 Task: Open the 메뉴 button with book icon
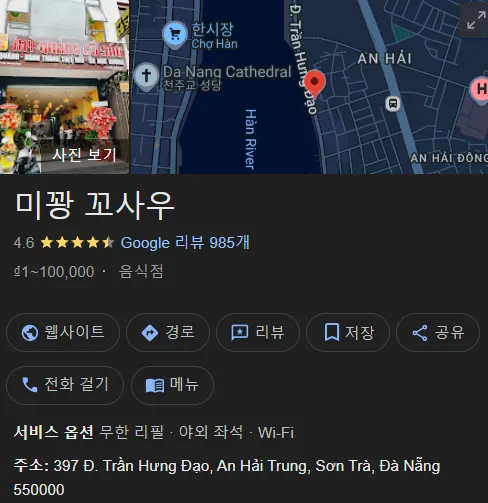[x=173, y=385]
